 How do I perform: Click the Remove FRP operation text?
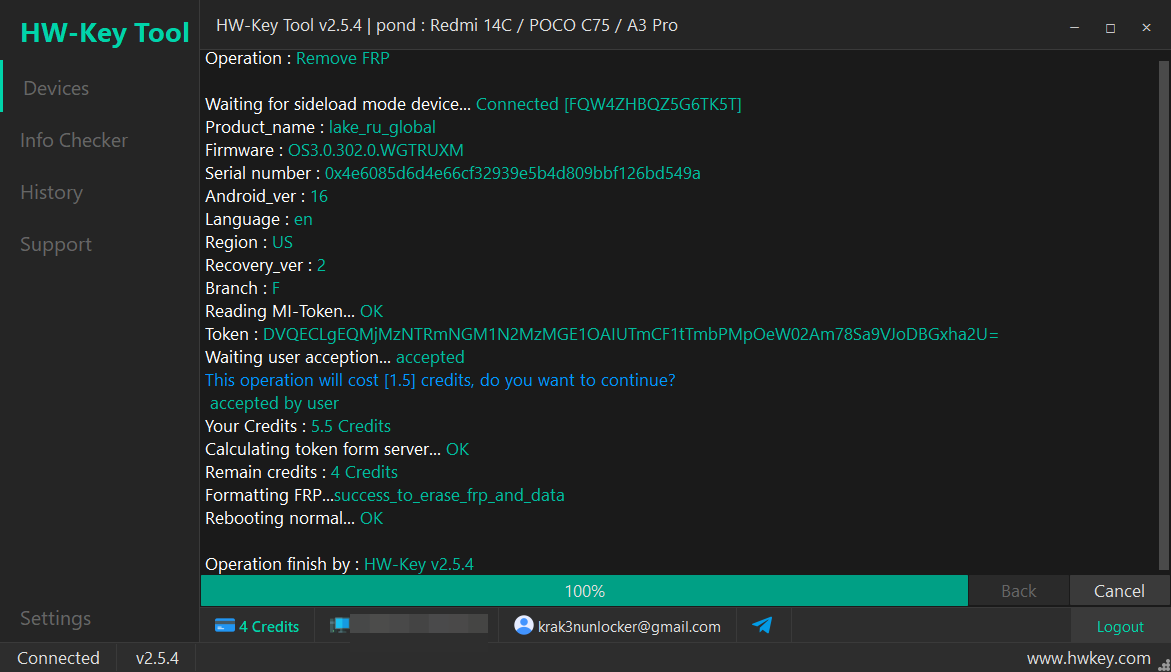[343, 58]
